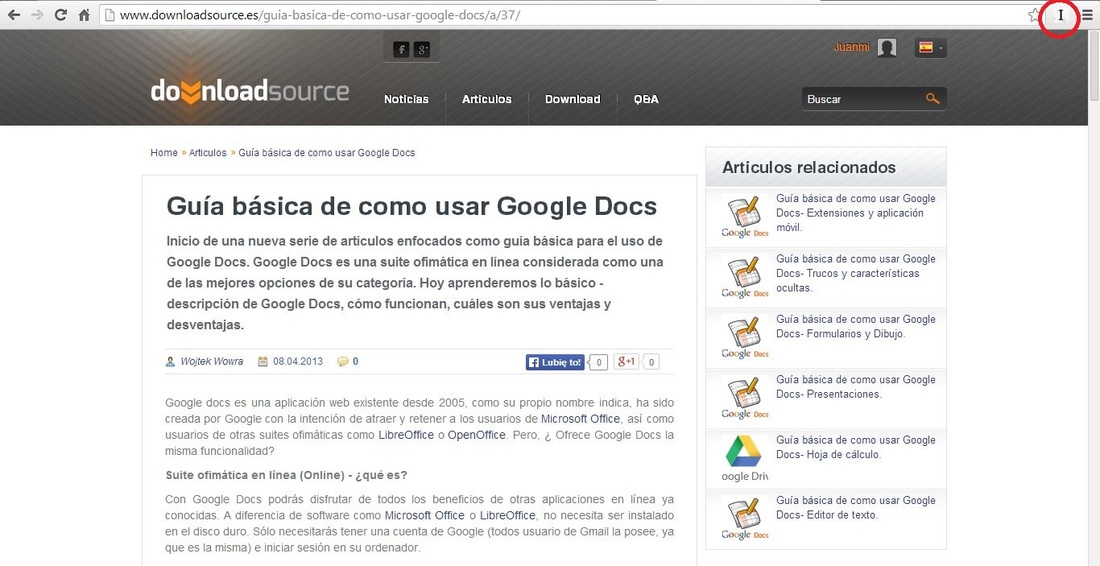
Task: Open Extensiones y aplicación móvil related article link
Action: coord(856,213)
